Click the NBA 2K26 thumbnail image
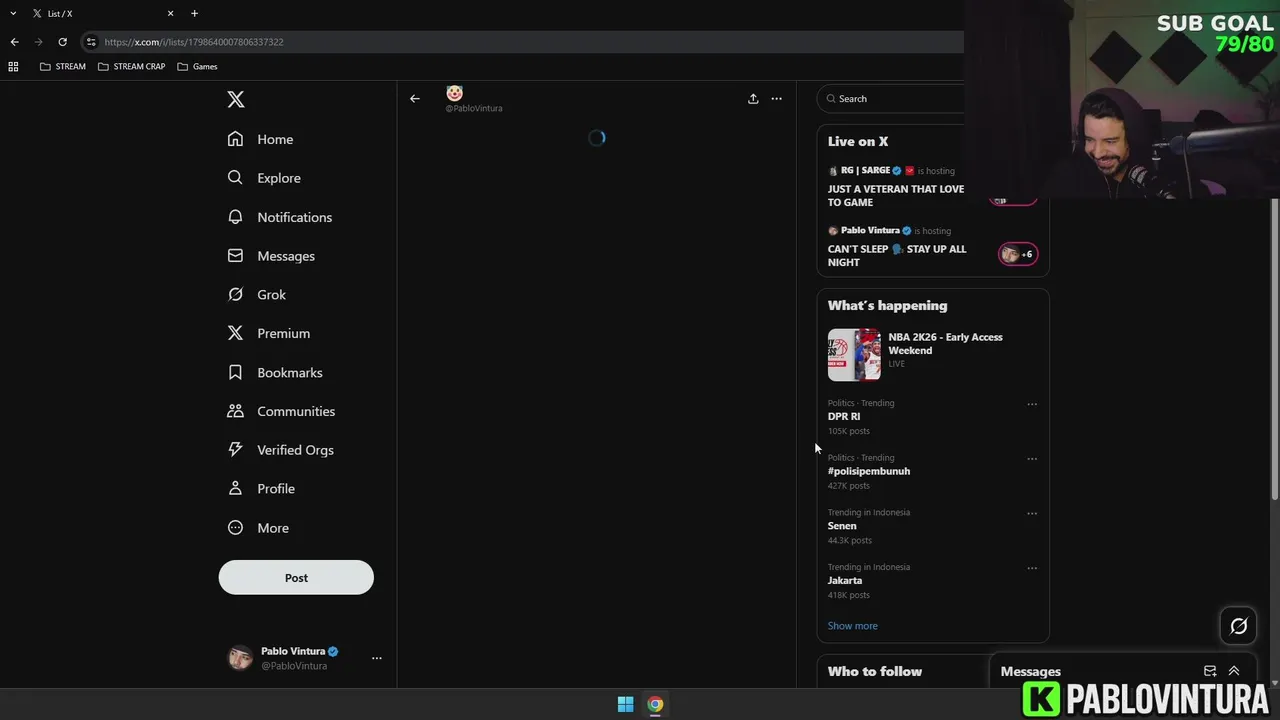 coord(854,355)
